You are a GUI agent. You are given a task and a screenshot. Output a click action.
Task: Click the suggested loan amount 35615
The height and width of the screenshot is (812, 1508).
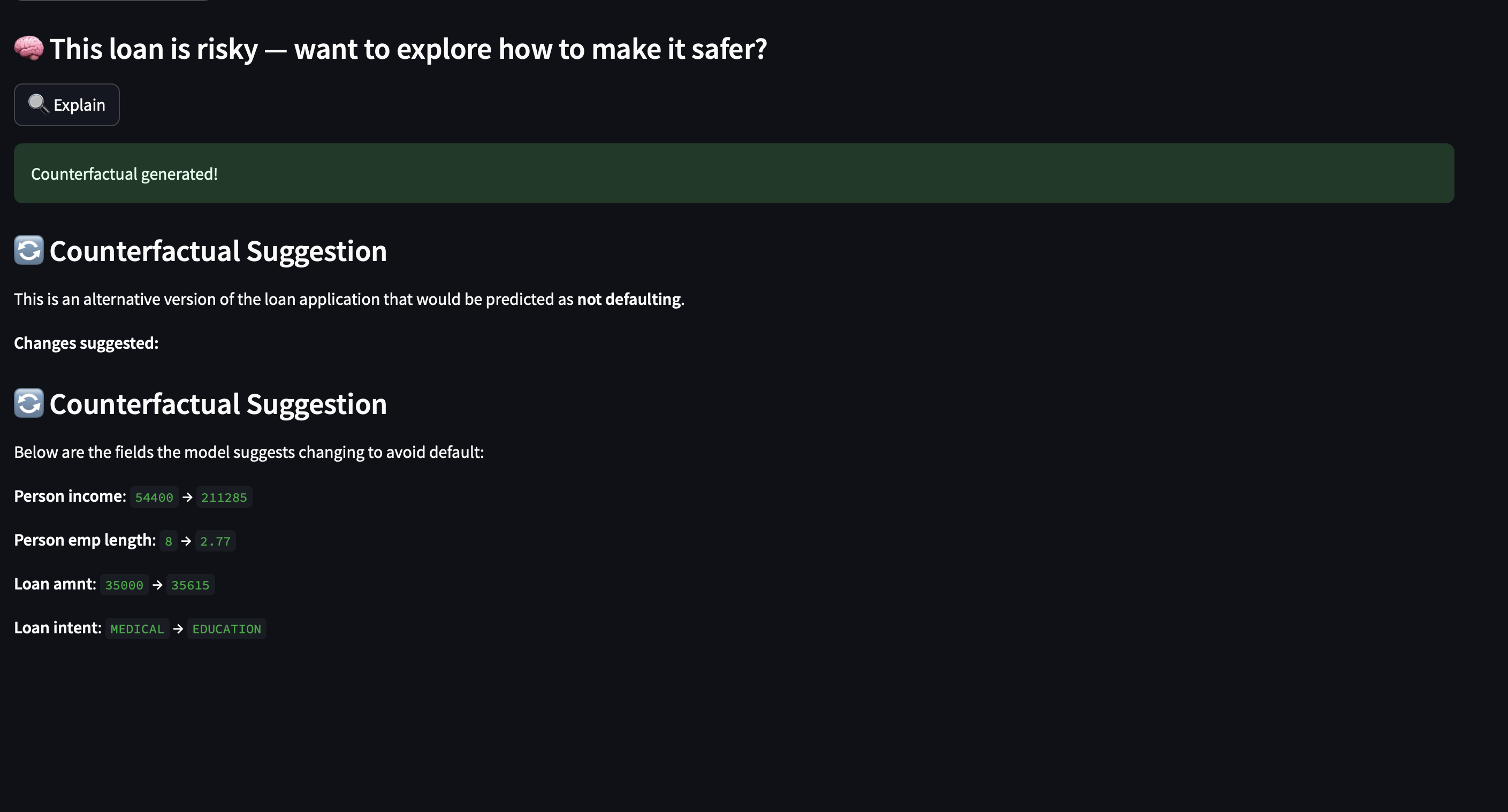click(191, 585)
